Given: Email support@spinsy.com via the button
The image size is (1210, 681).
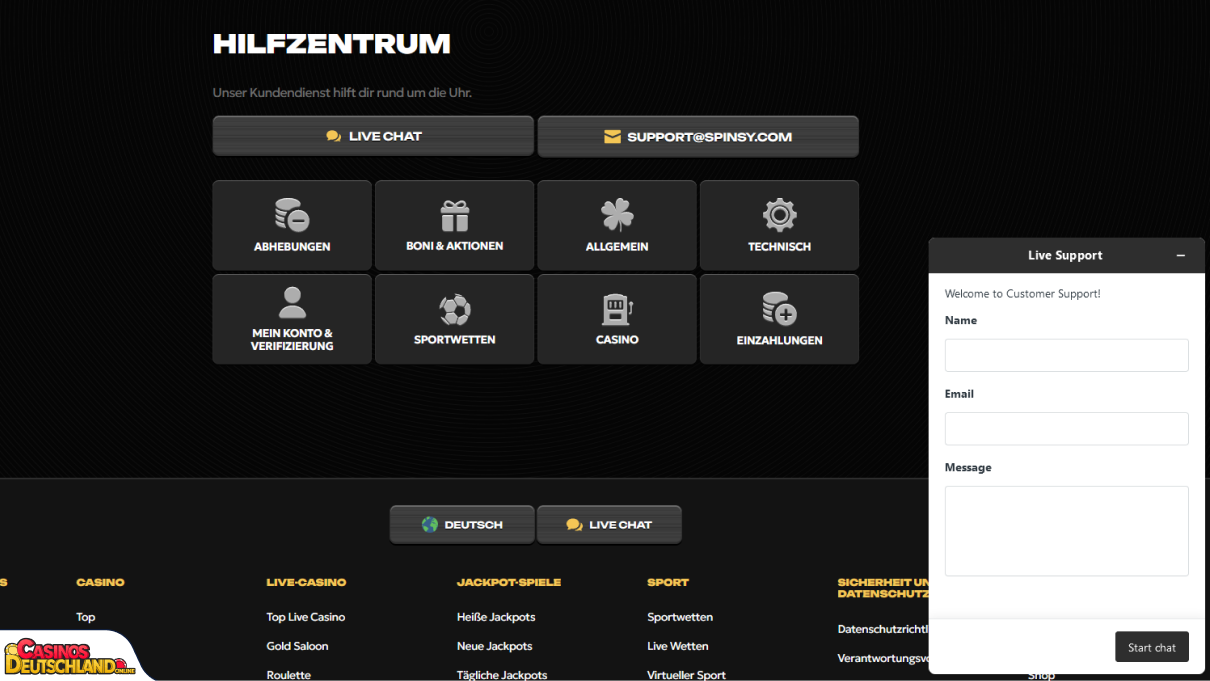Looking at the screenshot, I should tap(698, 136).
